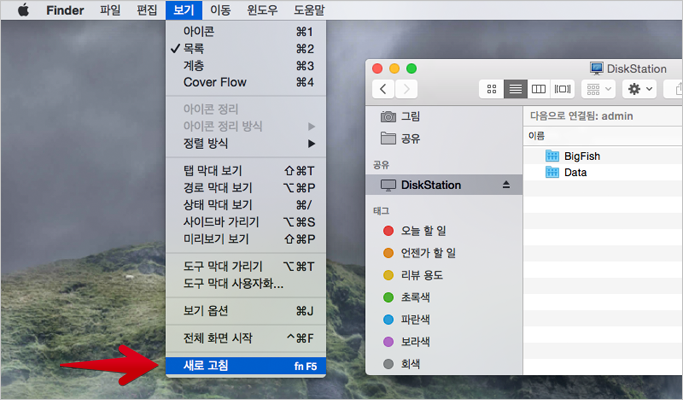683x400 pixels.
Task: Switch to column view in toolbar
Action: coord(539,89)
